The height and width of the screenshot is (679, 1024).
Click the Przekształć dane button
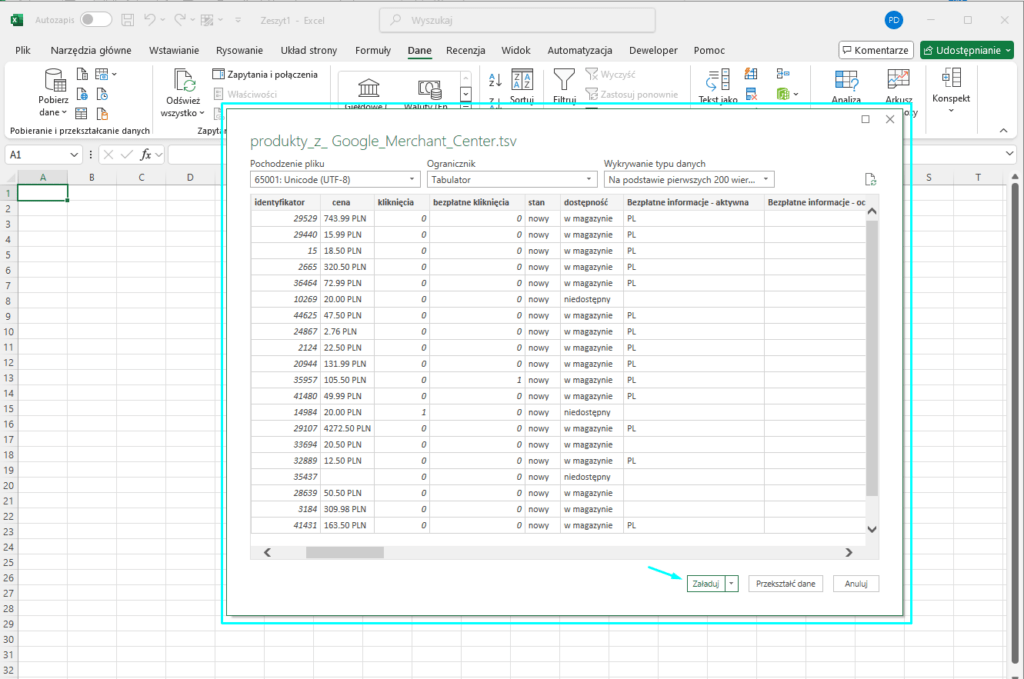pos(786,584)
